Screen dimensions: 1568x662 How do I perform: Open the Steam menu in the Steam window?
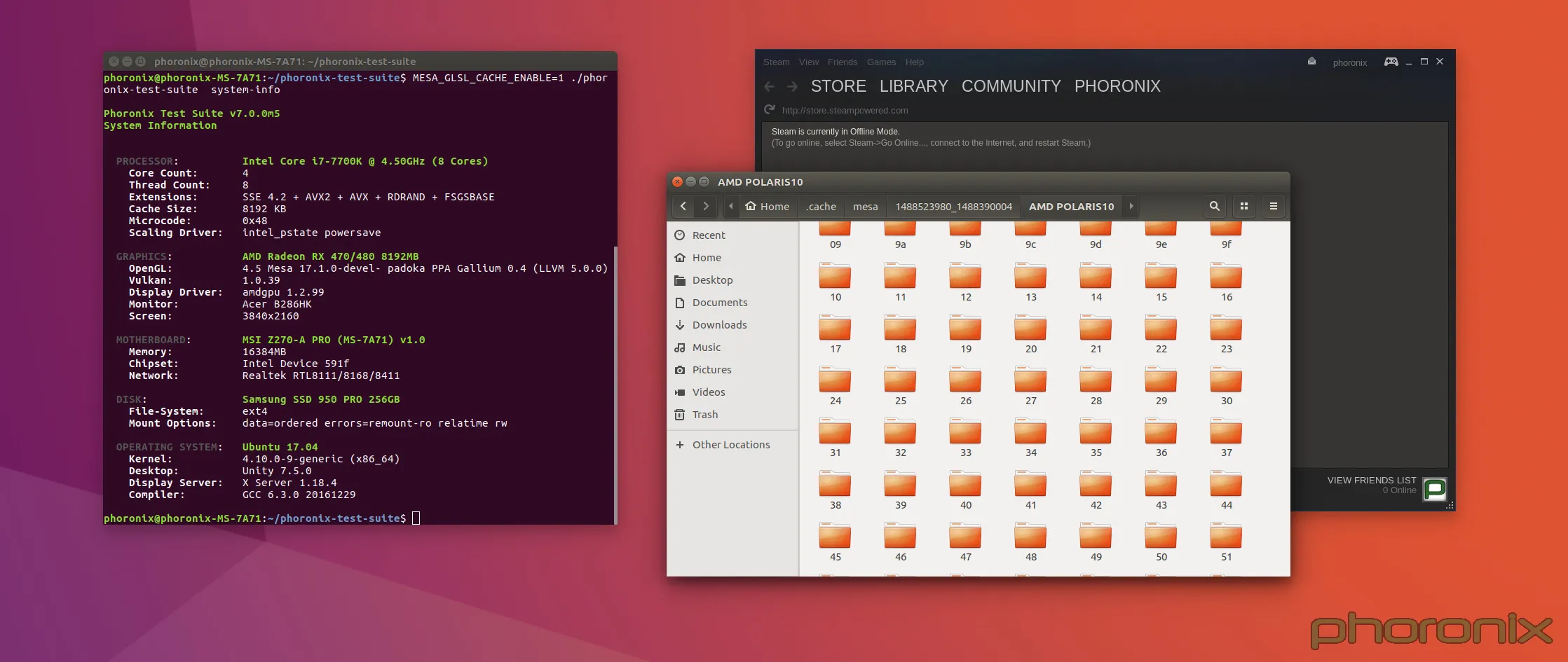point(776,62)
